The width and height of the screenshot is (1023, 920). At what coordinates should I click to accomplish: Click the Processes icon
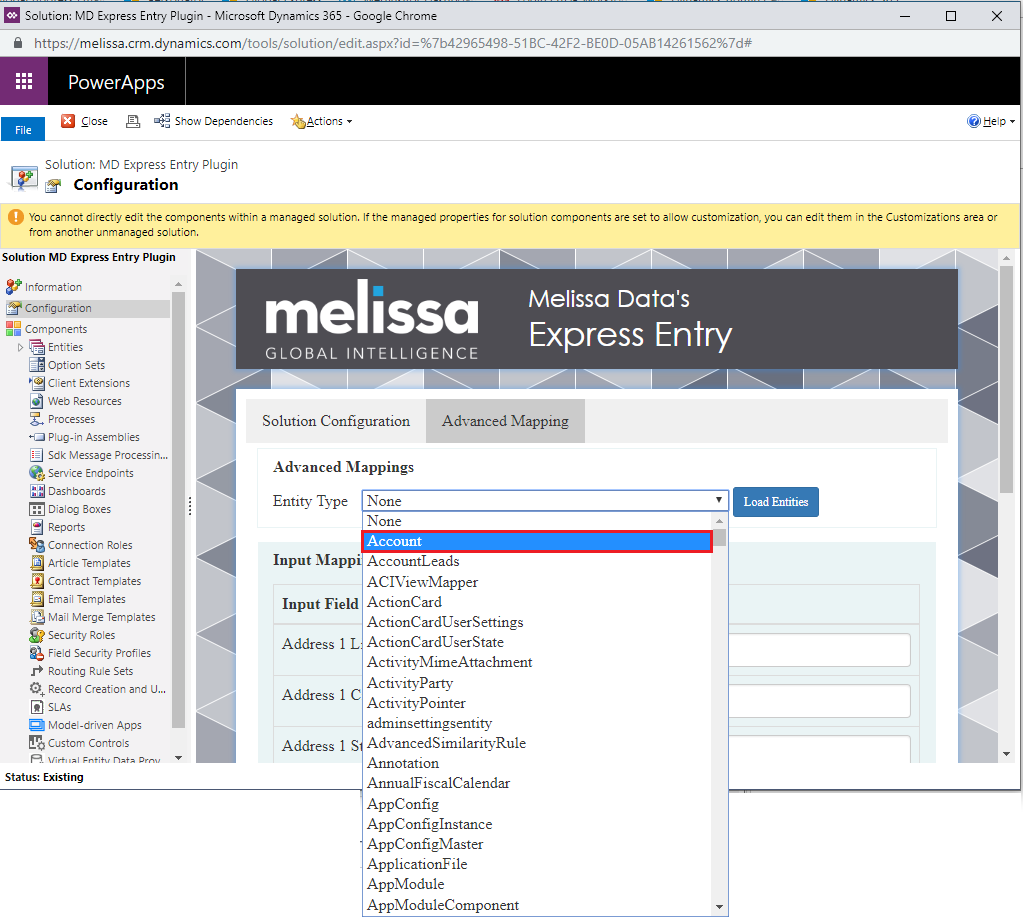pos(37,419)
